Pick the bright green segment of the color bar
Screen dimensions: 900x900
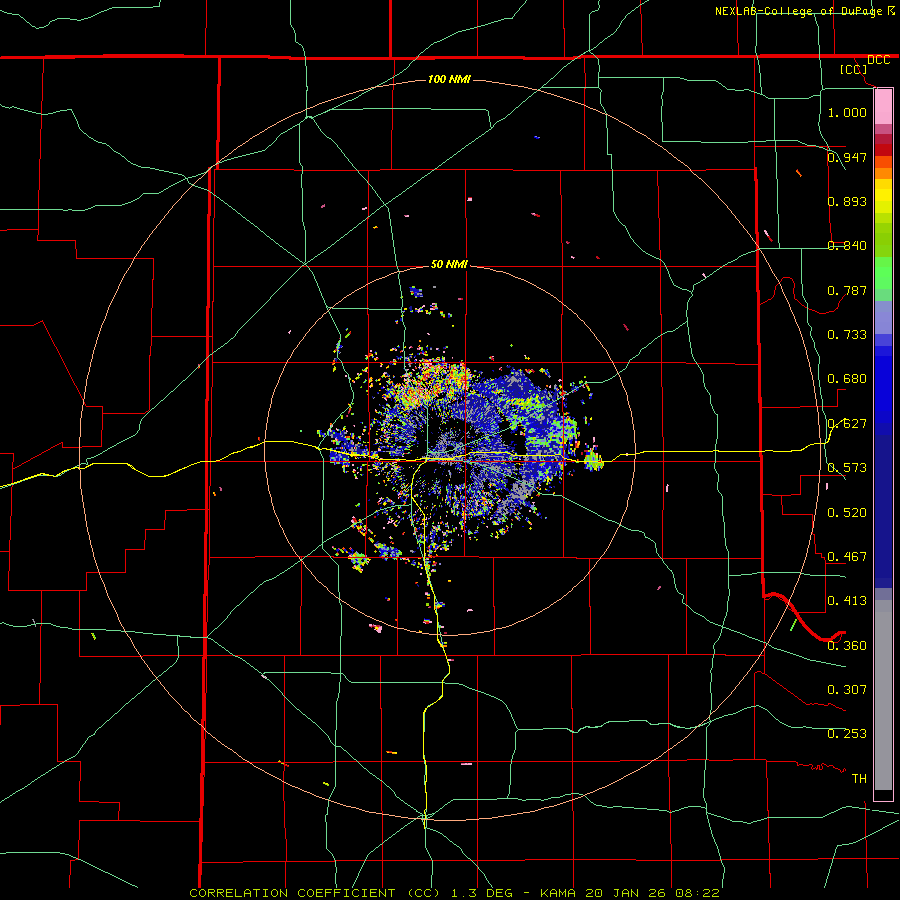883,273
